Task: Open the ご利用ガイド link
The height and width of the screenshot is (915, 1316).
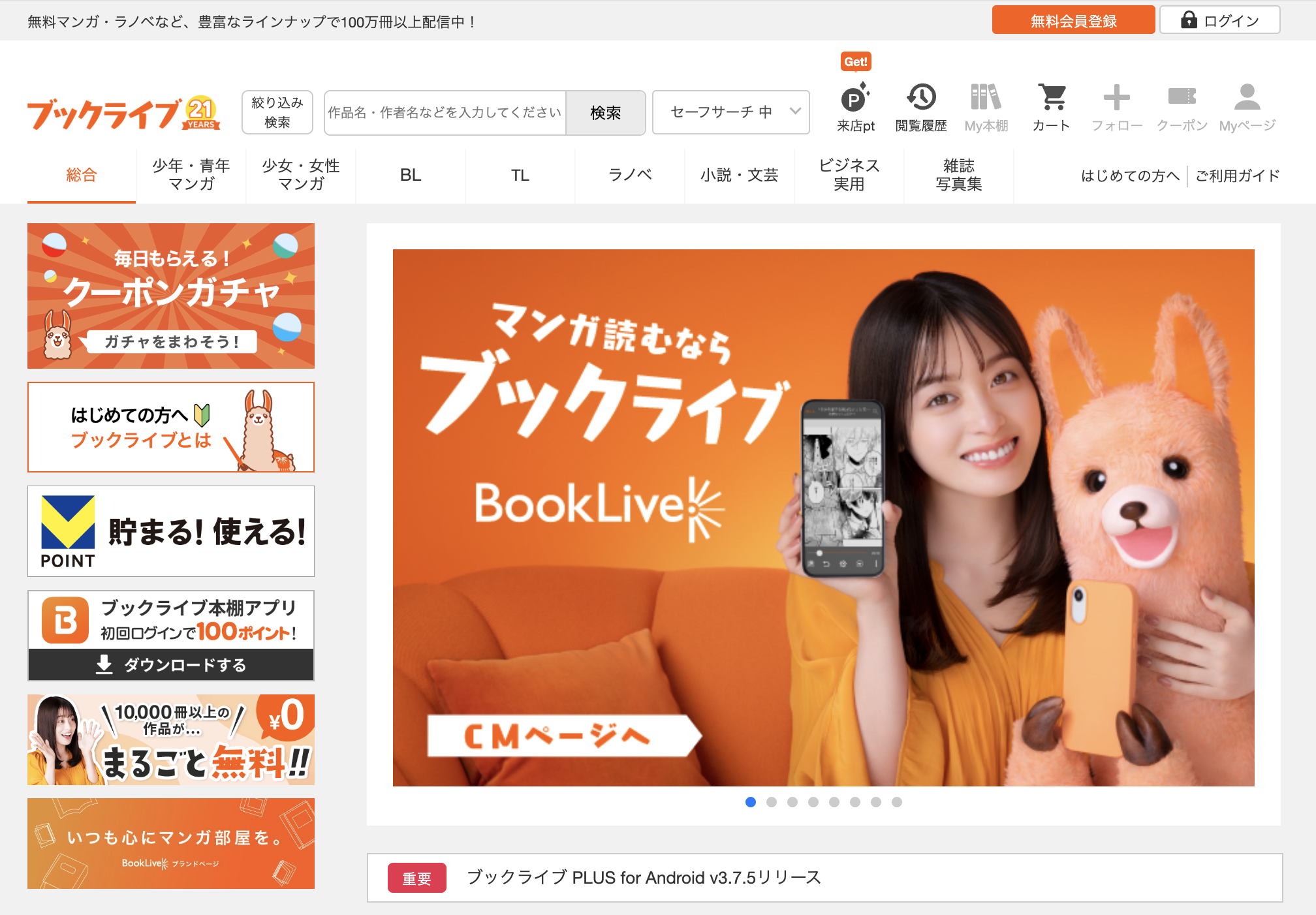Action: 1237,176
